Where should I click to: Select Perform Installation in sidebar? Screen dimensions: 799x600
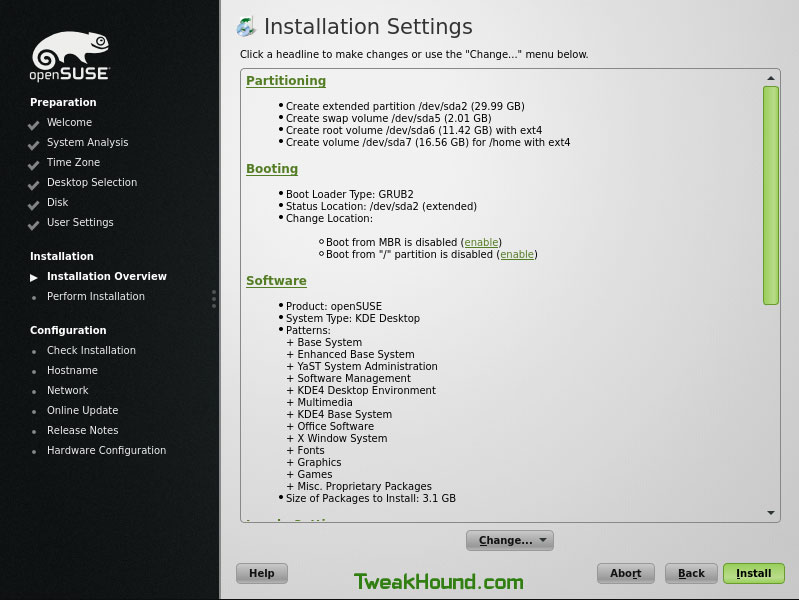96,296
